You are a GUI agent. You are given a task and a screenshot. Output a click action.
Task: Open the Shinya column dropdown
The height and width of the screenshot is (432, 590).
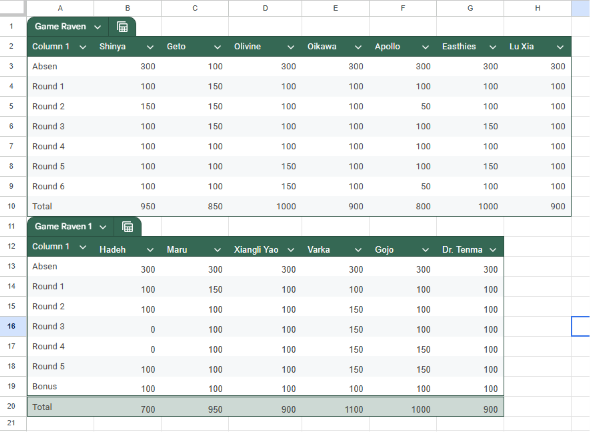point(150,47)
